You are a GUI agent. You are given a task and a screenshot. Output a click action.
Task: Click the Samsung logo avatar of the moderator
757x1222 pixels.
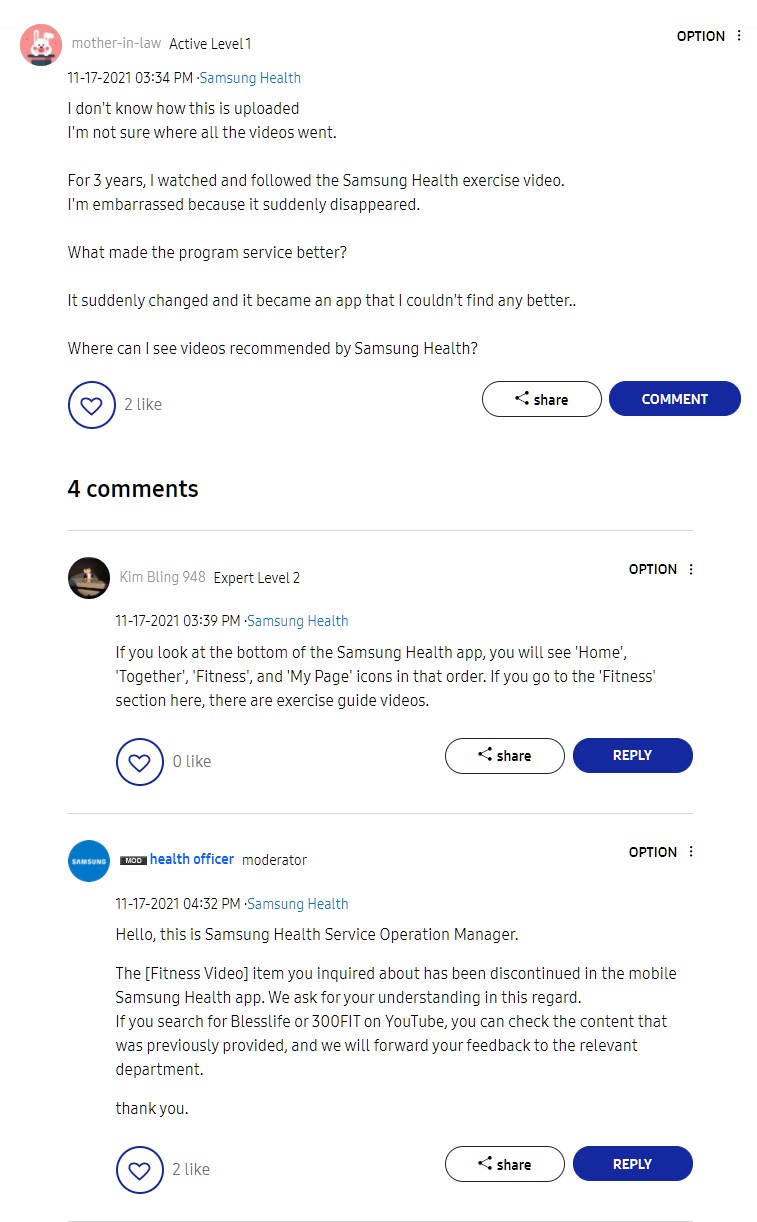coord(89,861)
